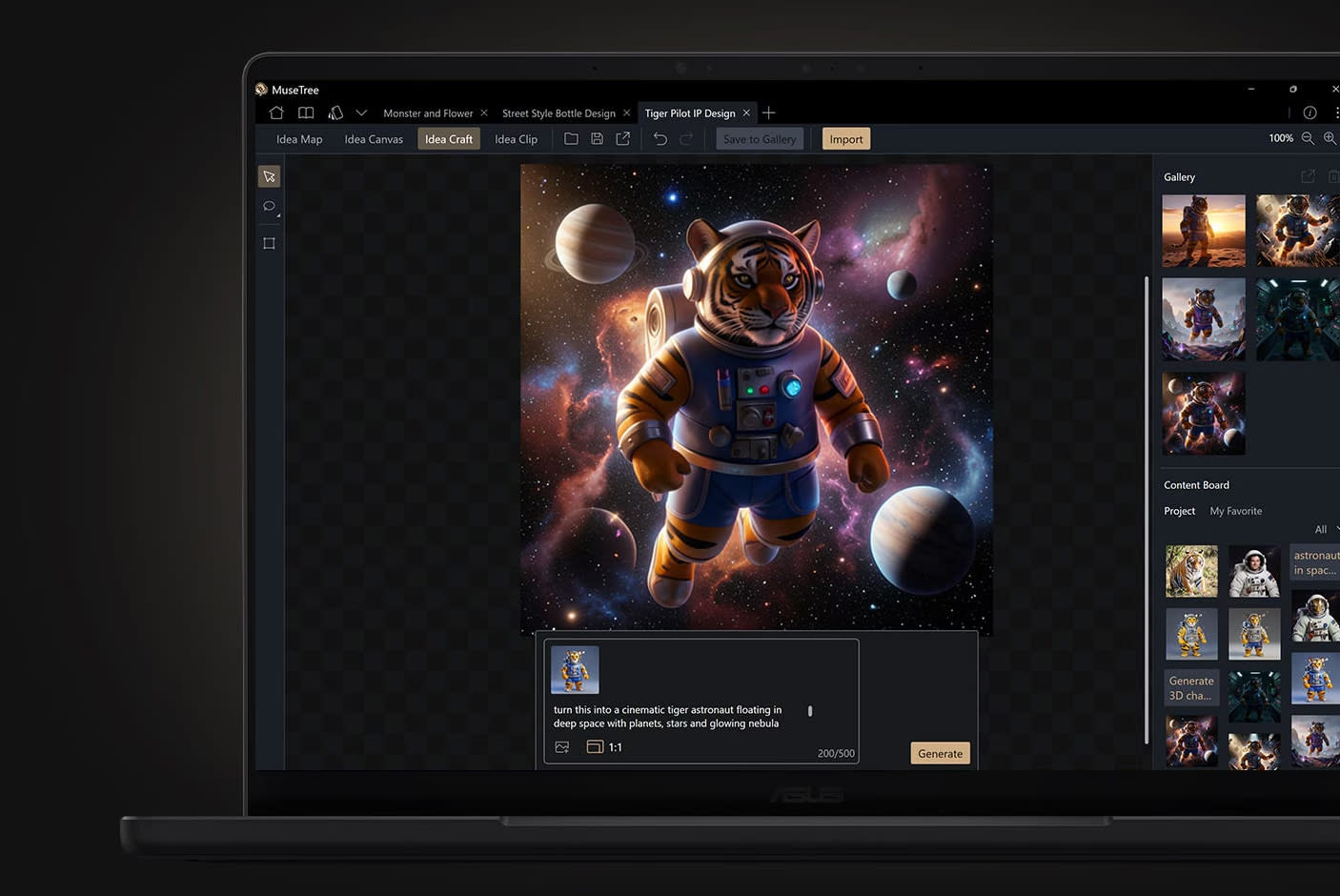The image size is (1340, 896).
Task: Redo the last action
Action: point(686,139)
